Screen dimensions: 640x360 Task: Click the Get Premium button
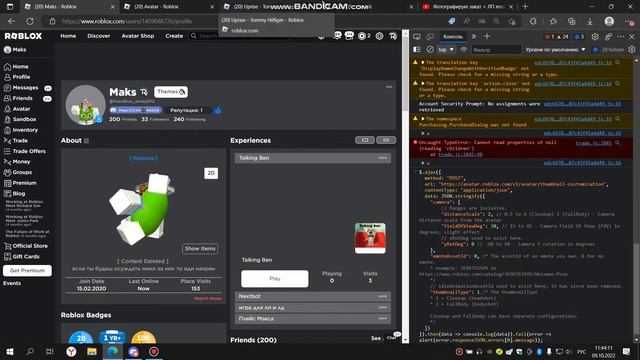point(27,270)
